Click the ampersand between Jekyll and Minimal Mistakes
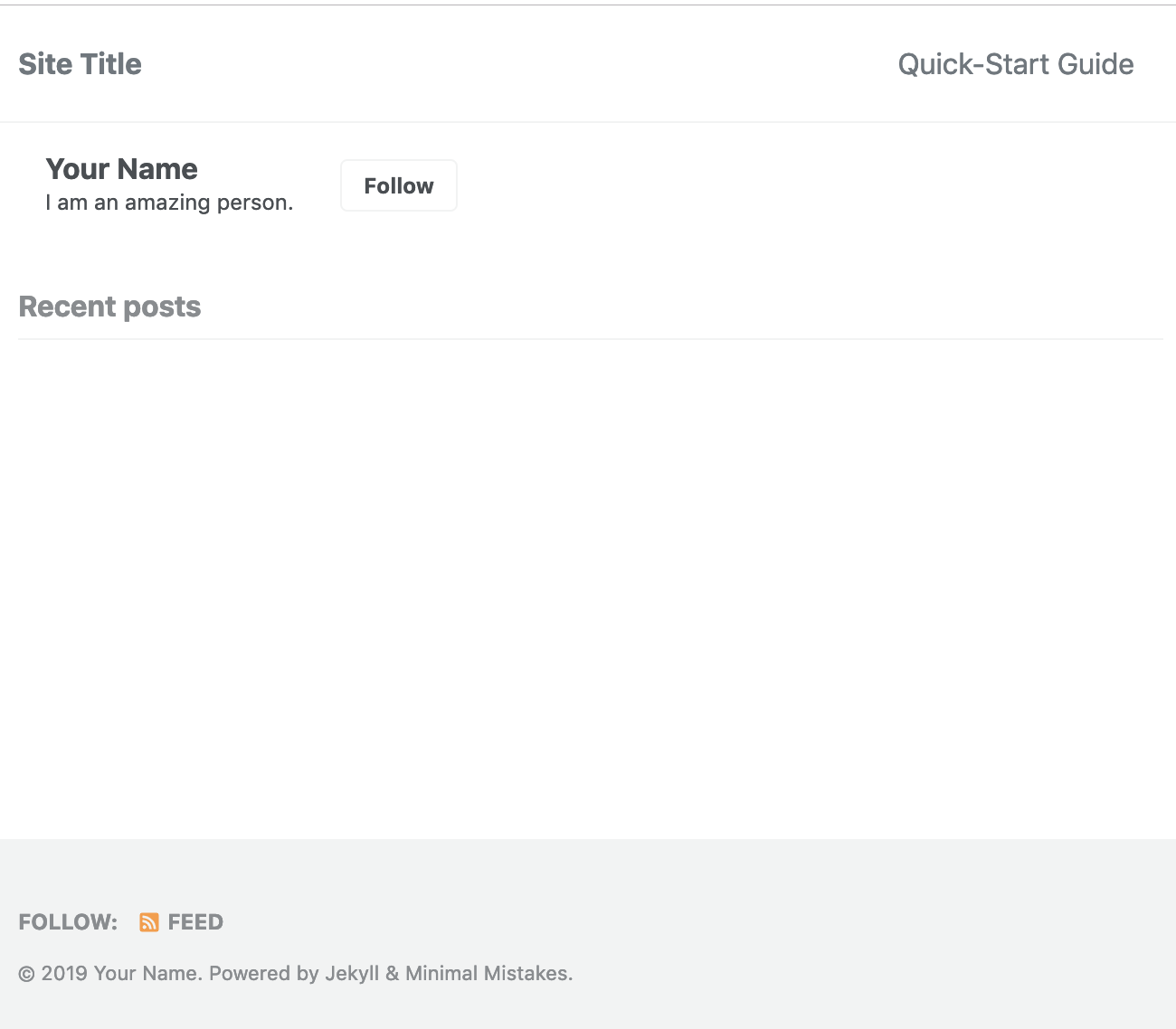Image resolution: width=1176 pixels, height=1029 pixels. (x=392, y=974)
